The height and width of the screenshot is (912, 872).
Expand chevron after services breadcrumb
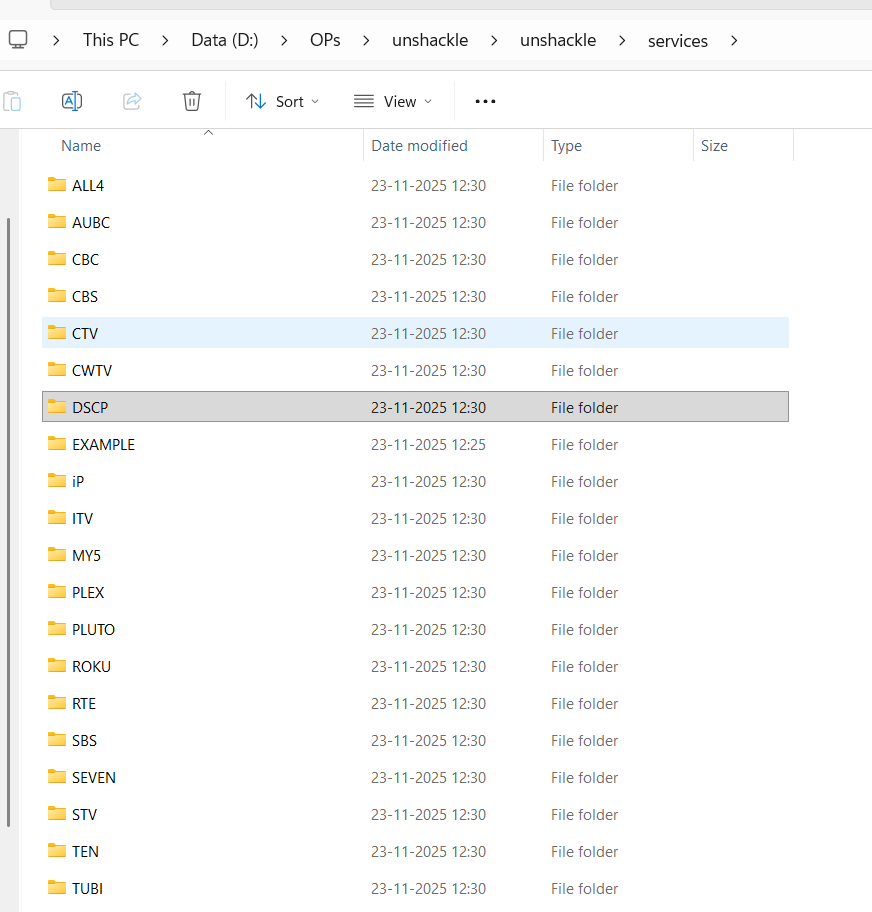[x=734, y=41]
